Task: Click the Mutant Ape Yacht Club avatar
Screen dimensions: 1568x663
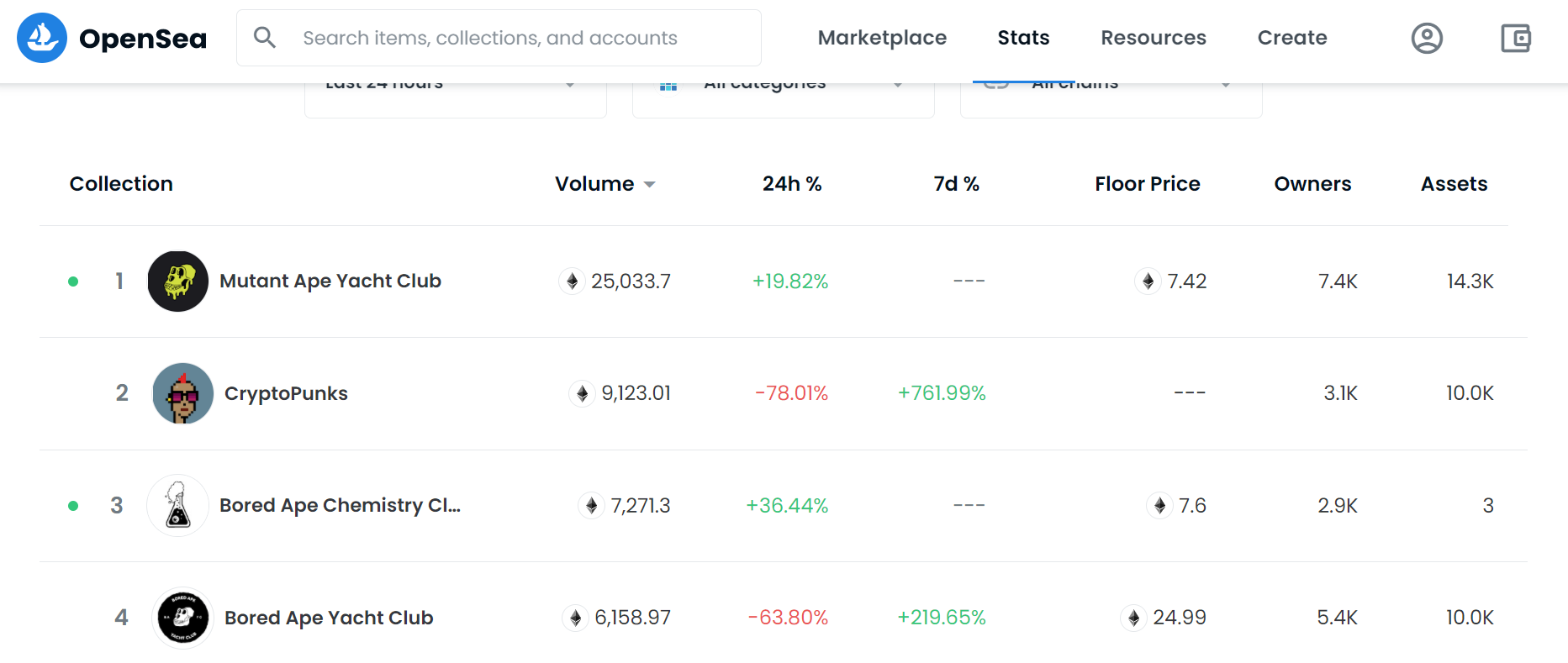Action: tap(178, 282)
